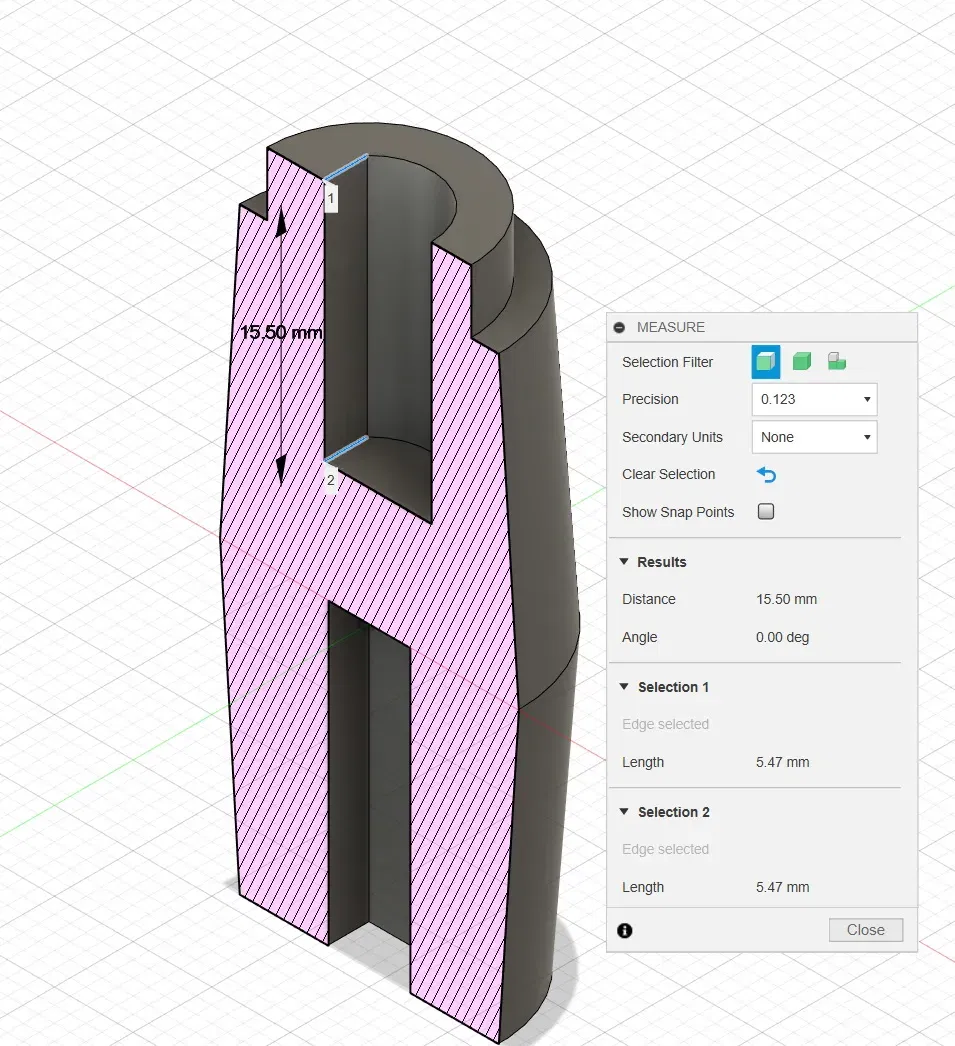This screenshot has width=955, height=1046.
Task: Click the 15.50 mm dimension label in viewport
Action: click(x=281, y=332)
